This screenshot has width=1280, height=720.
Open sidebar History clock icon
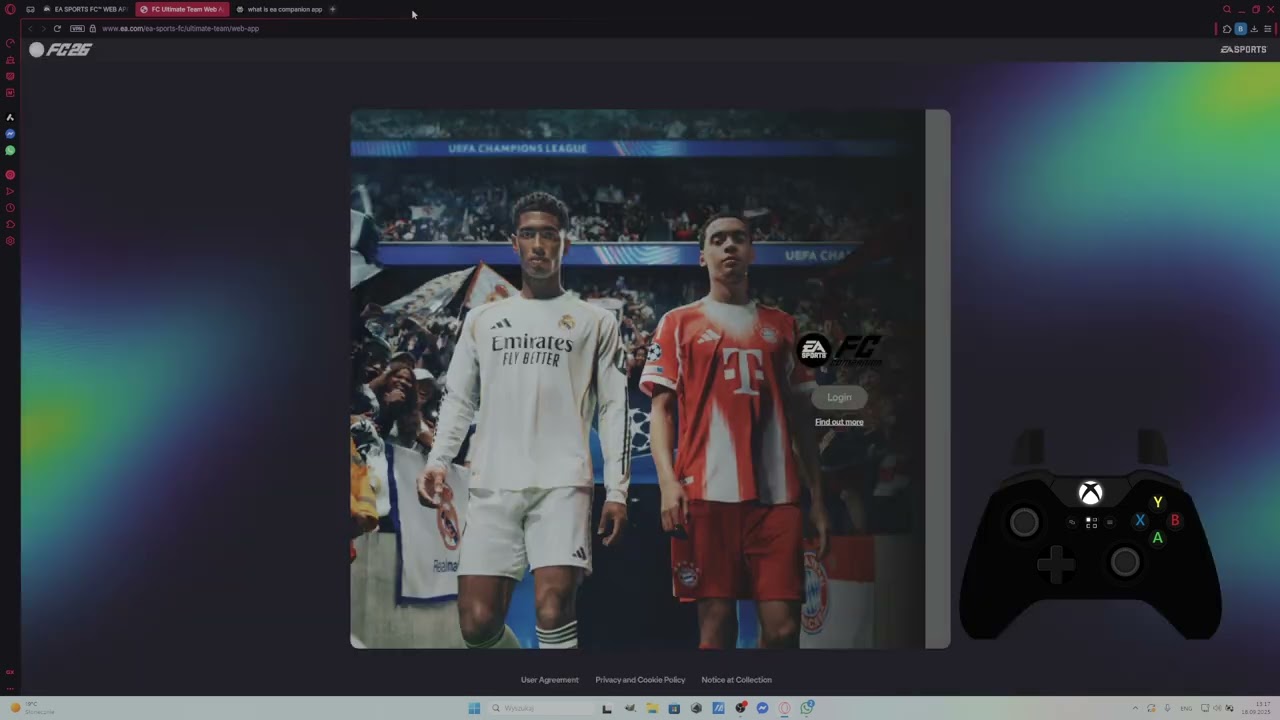[x=10, y=208]
